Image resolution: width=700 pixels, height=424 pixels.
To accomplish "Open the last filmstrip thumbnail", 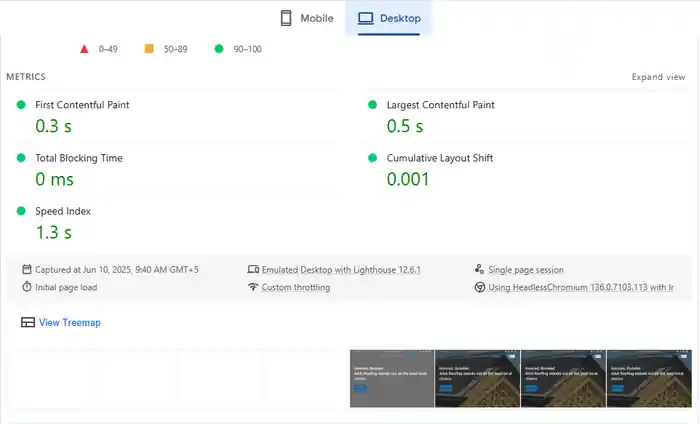I will (x=649, y=378).
